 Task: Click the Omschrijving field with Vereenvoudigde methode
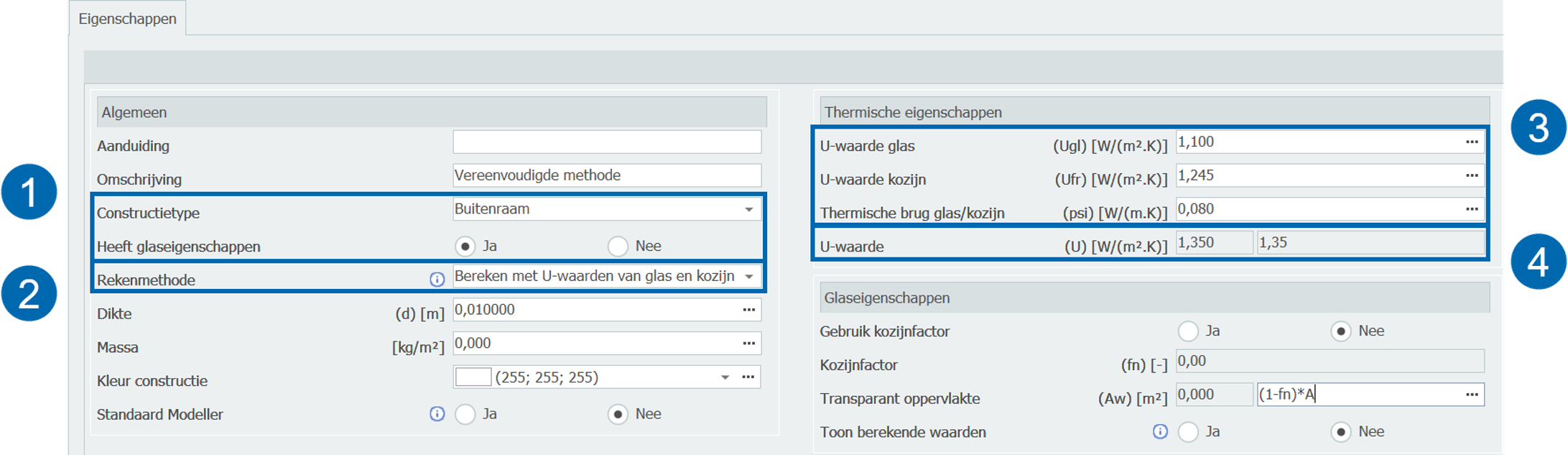tap(606, 175)
